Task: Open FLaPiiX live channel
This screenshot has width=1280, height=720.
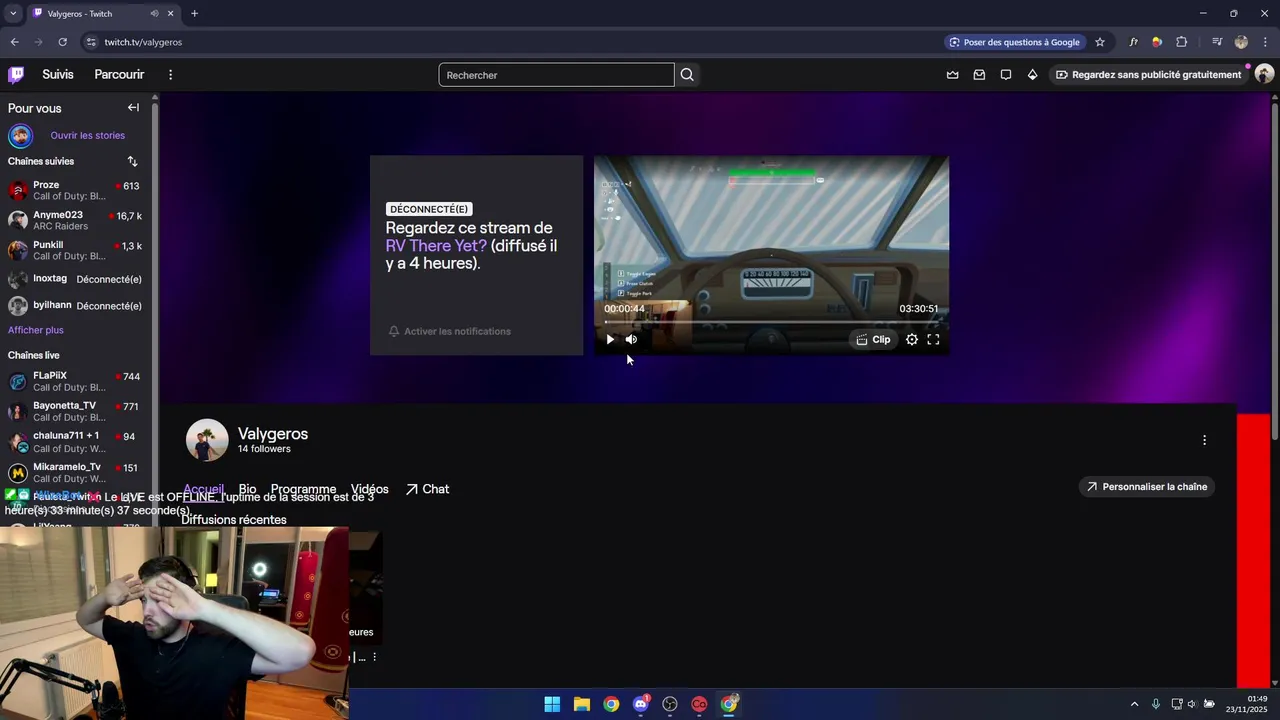Action: [x=76, y=381]
